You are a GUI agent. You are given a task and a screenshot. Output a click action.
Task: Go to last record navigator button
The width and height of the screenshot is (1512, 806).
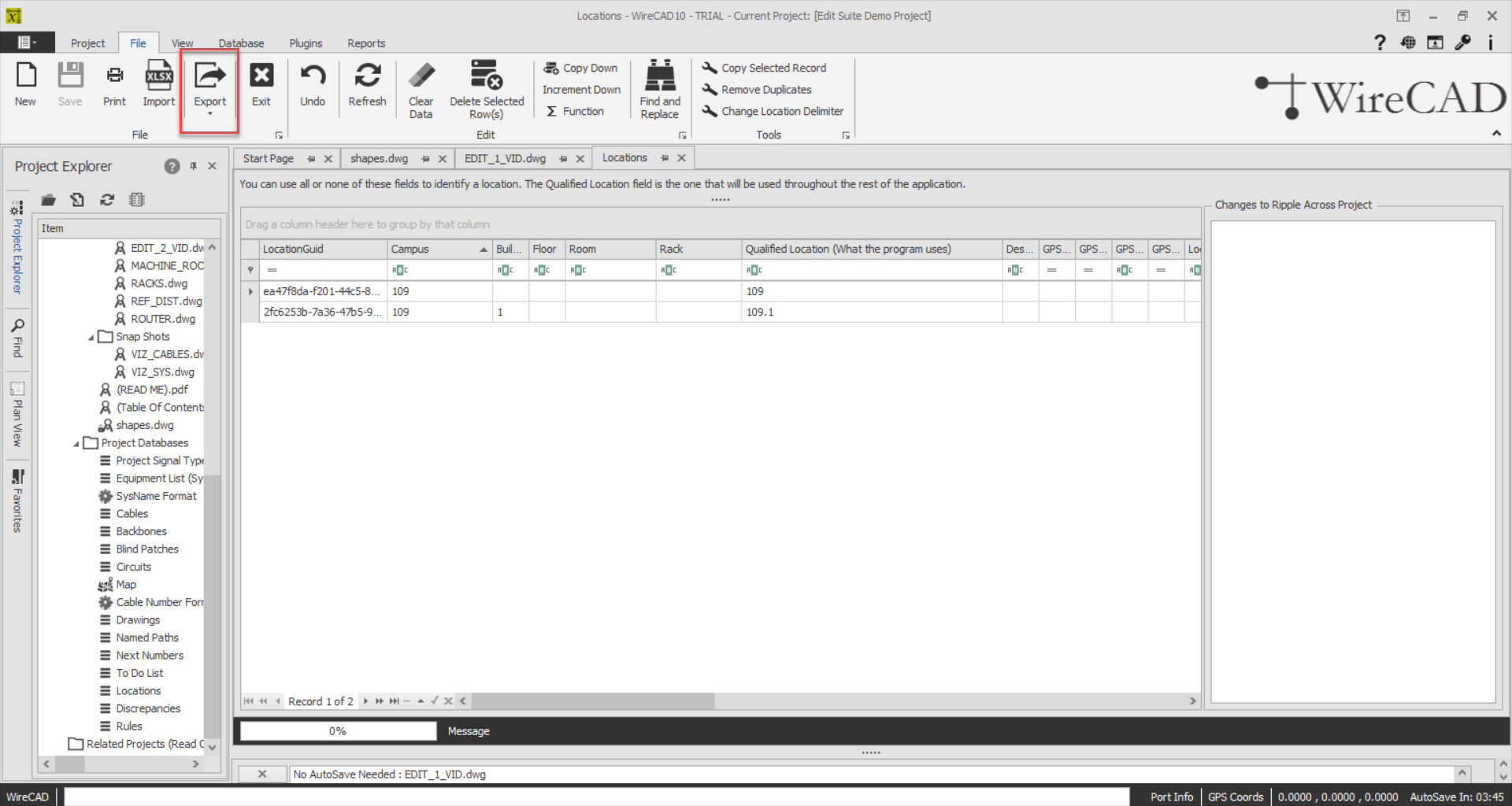coord(394,701)
